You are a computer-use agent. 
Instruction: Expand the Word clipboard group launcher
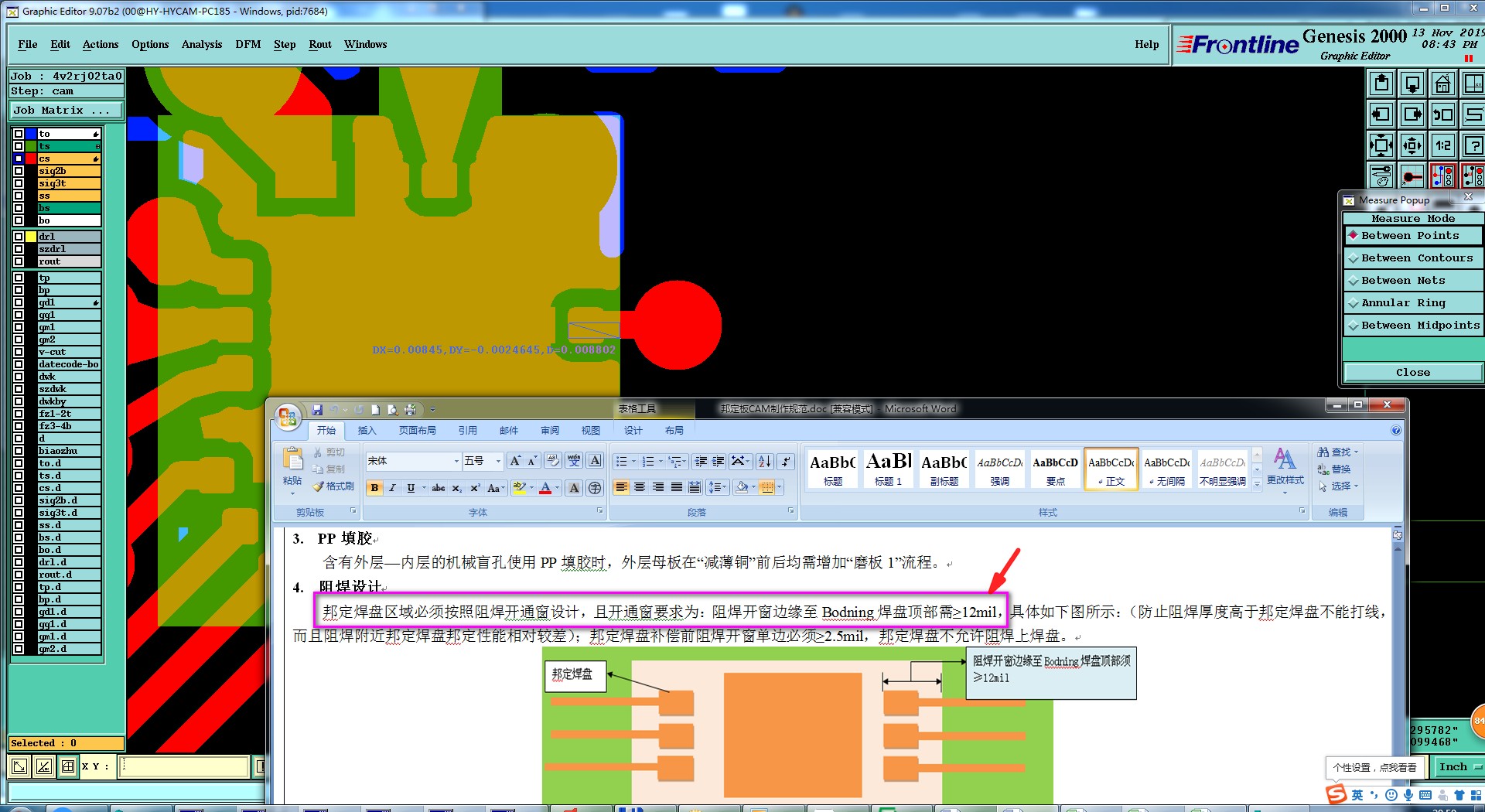click(353, 511)
